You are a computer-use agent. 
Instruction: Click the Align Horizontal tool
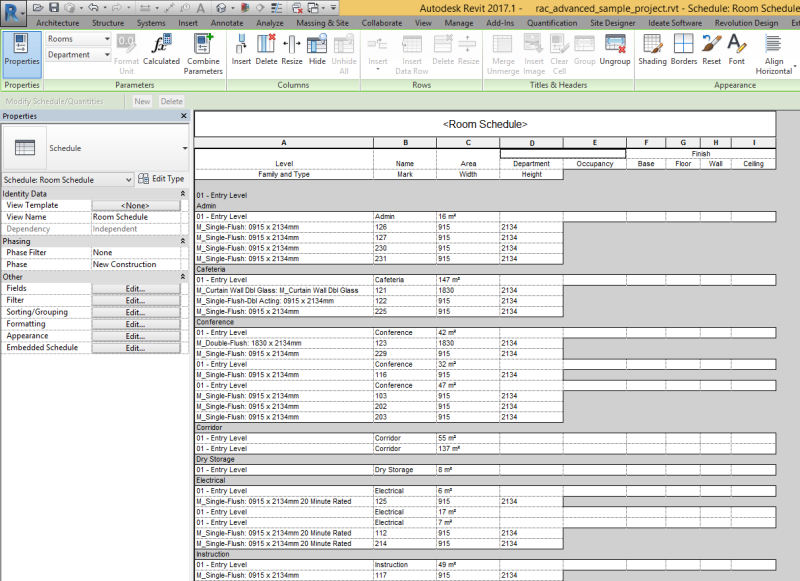(771, 52)
